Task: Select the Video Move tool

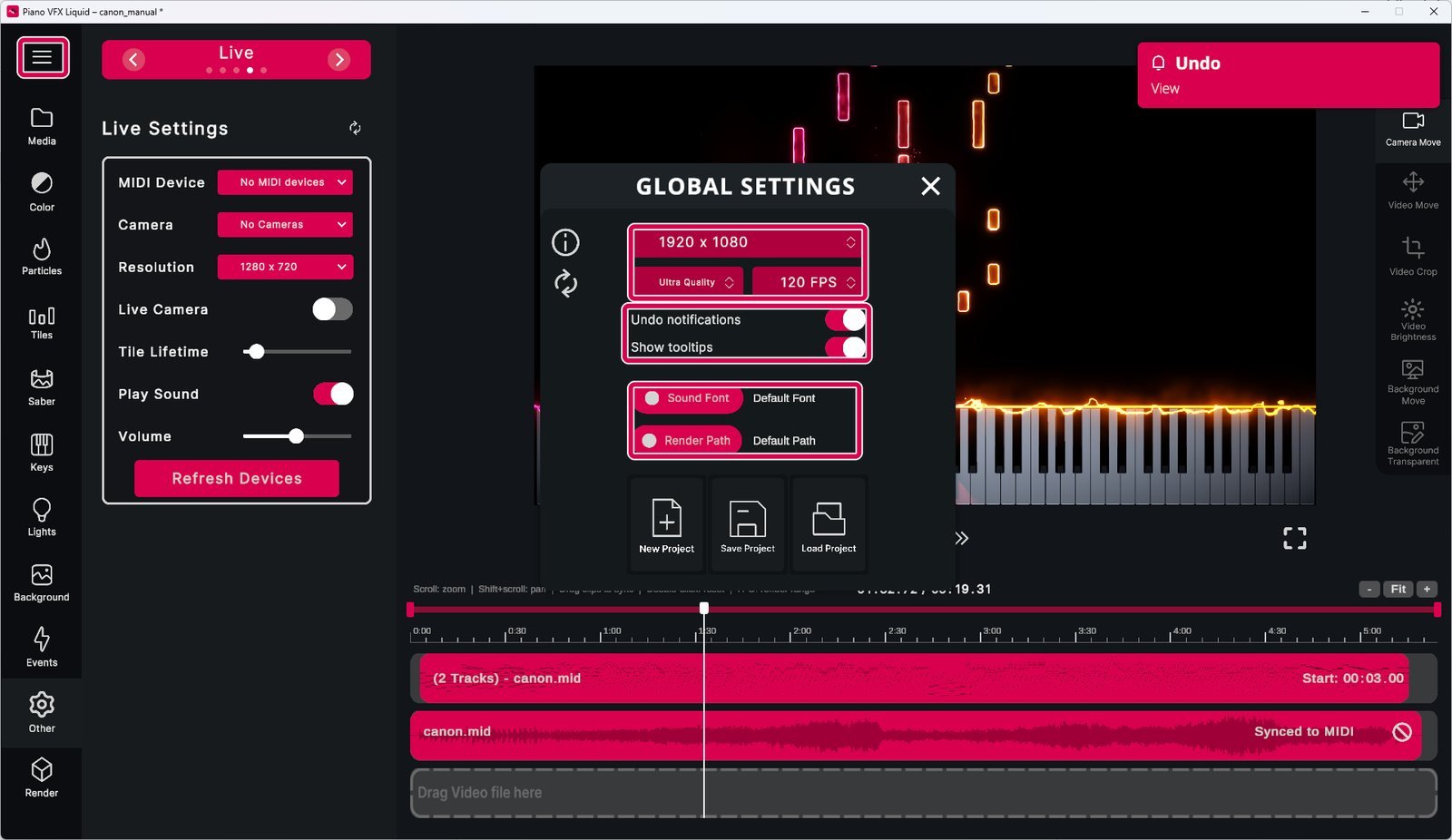Action: [1413, 190]
